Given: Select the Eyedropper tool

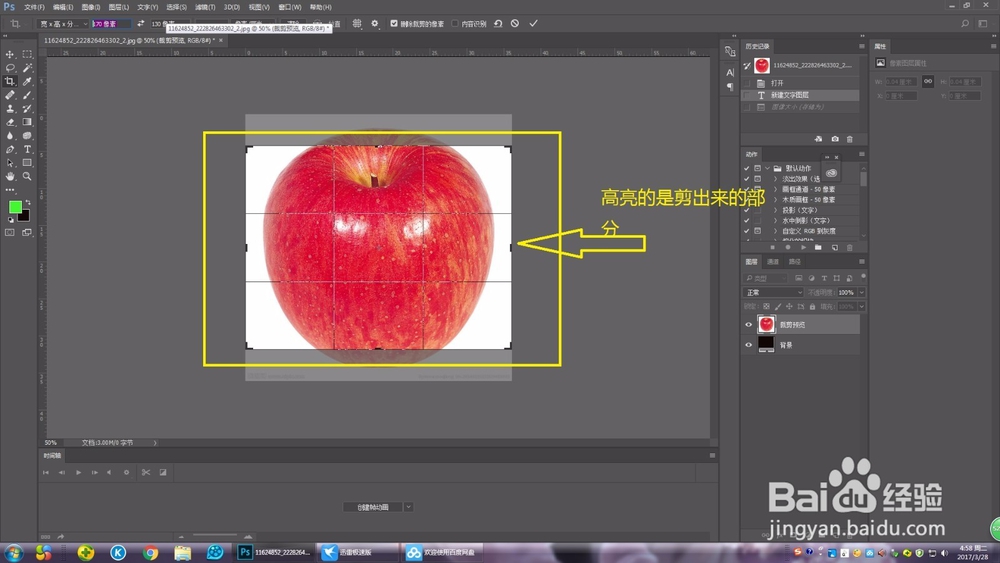Looking at the screenshot, I should pos(27,81).
